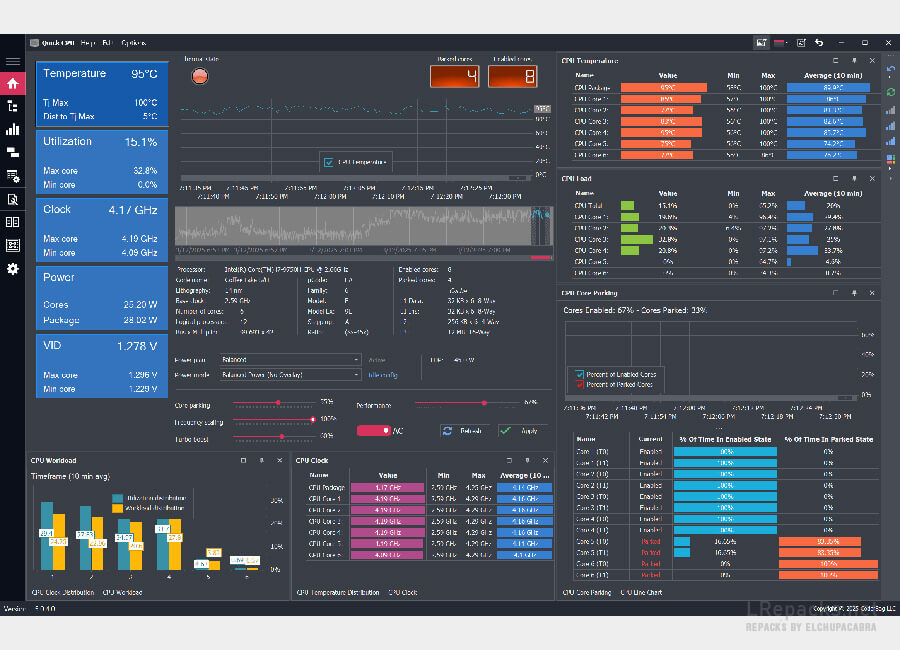Click the Home icon in the sidebar
This screenshot has height=650, width=900.
coord(12,84)
